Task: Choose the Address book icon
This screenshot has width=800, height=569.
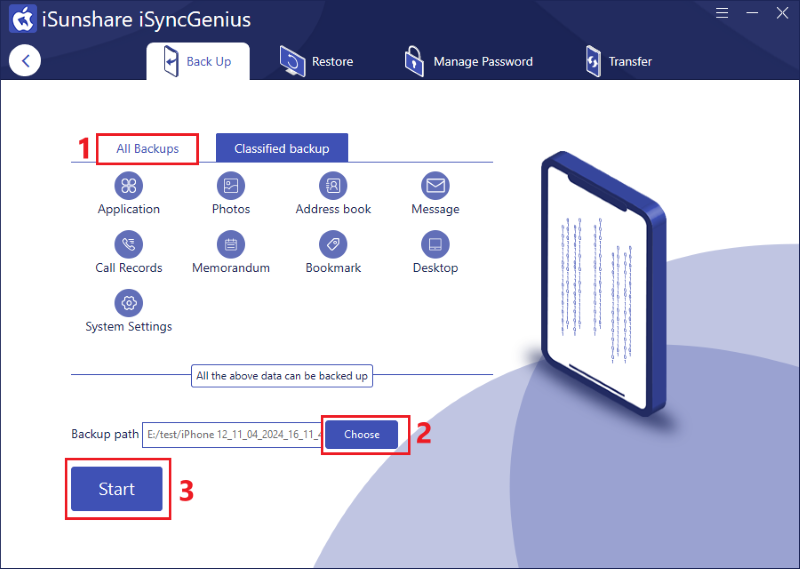Action: coord(333,185)
